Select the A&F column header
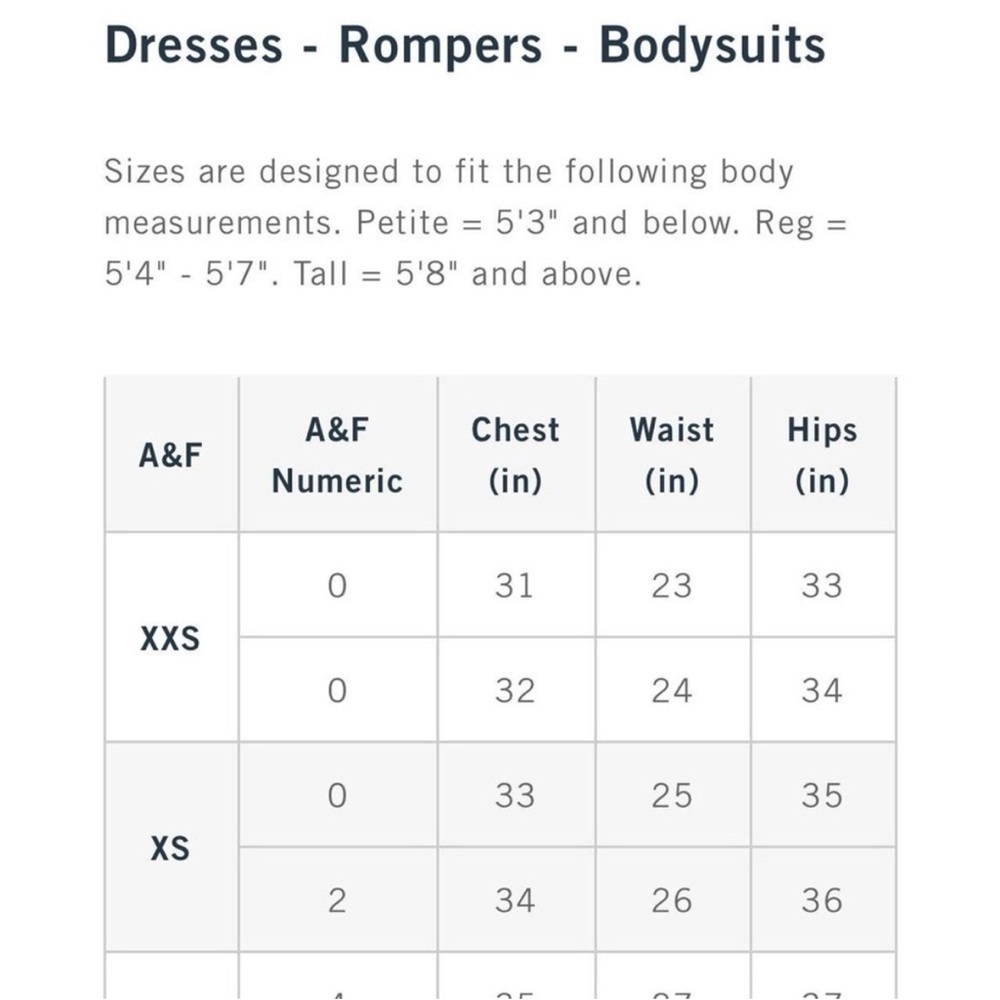 (x=170, y=455)
